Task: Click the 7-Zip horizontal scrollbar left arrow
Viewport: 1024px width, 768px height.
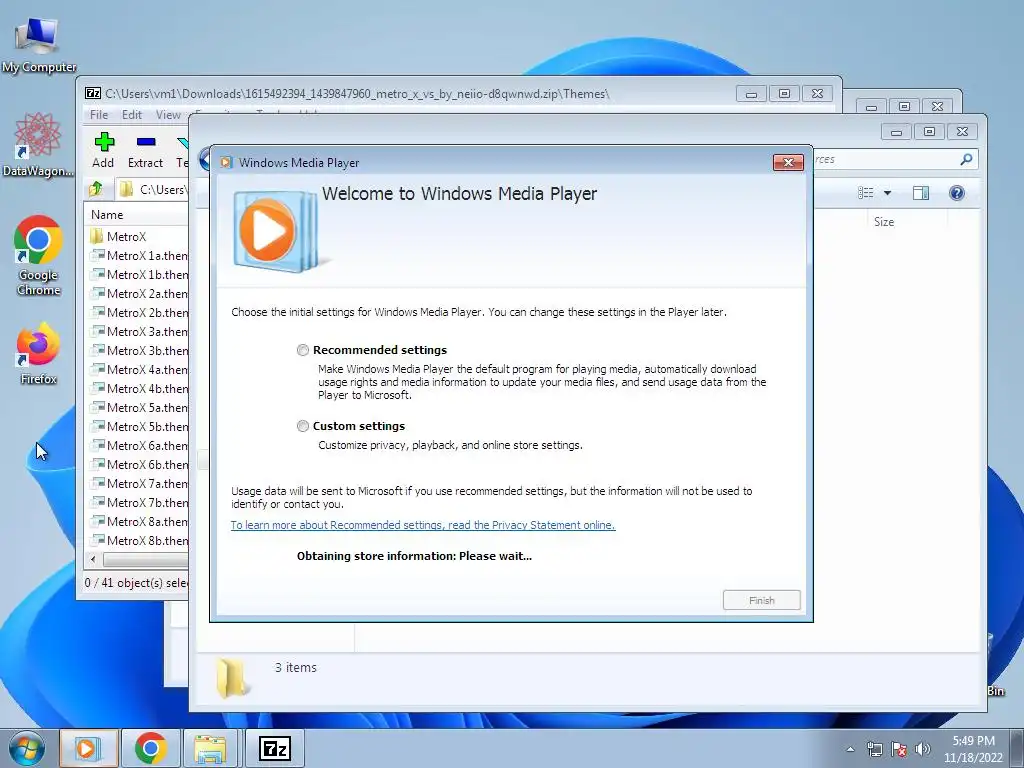Action: 93,560
